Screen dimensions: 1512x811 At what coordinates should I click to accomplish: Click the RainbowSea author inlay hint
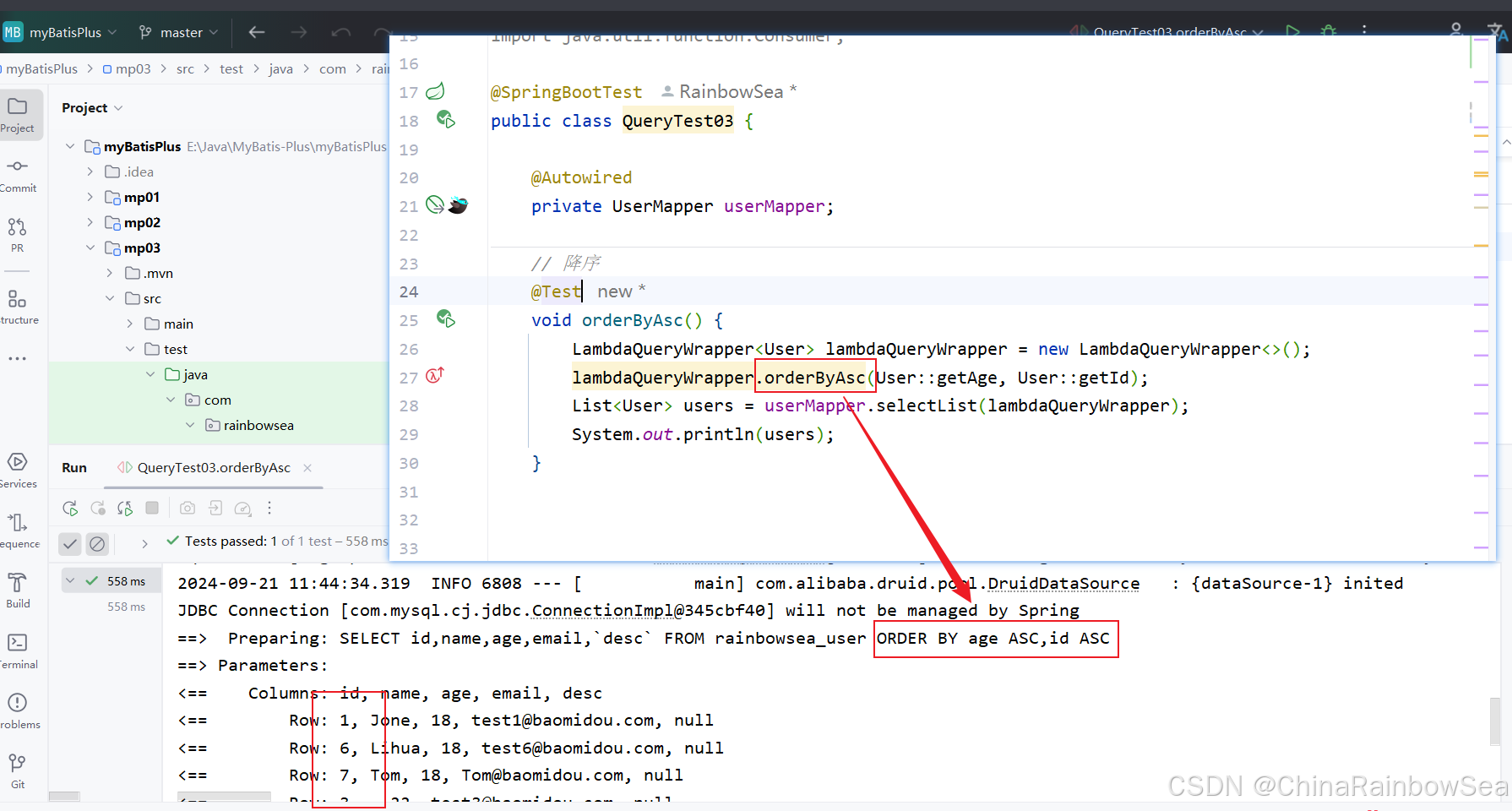[730, 91]
